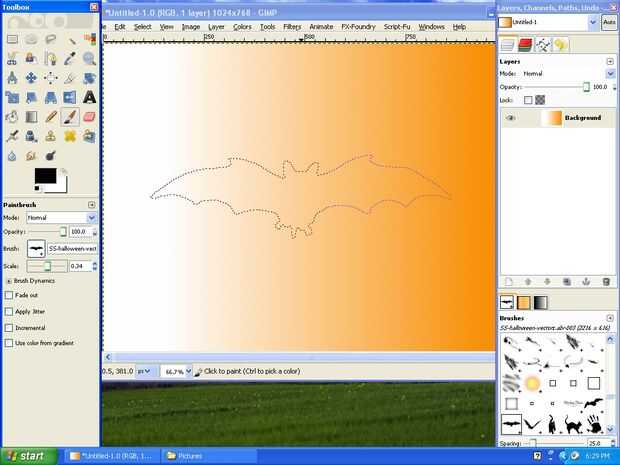Image resolution: width=620 pixels, height=465 pixels.
Task: Adjust the Paintbrush Scale slider
Action: click(x=47, y=266)
